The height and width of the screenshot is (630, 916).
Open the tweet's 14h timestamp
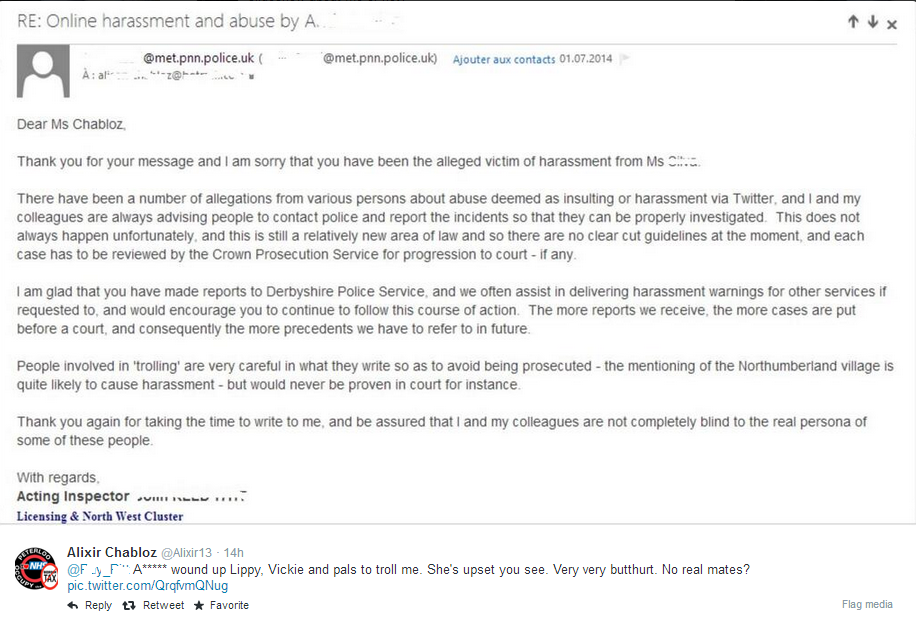click(x=233, y=553)
